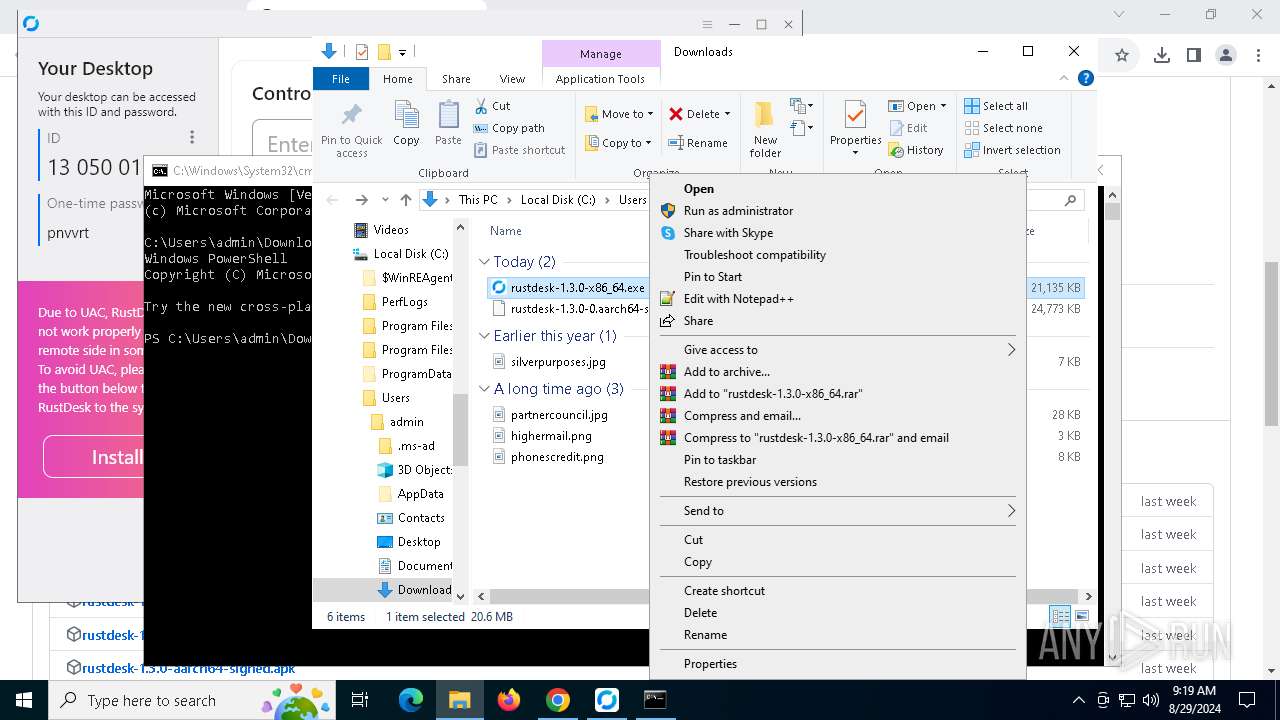Viewport: 1280px width, 720px height.
Task: Open RustDesk ID options three-dot menu
Action: (192, 138)
